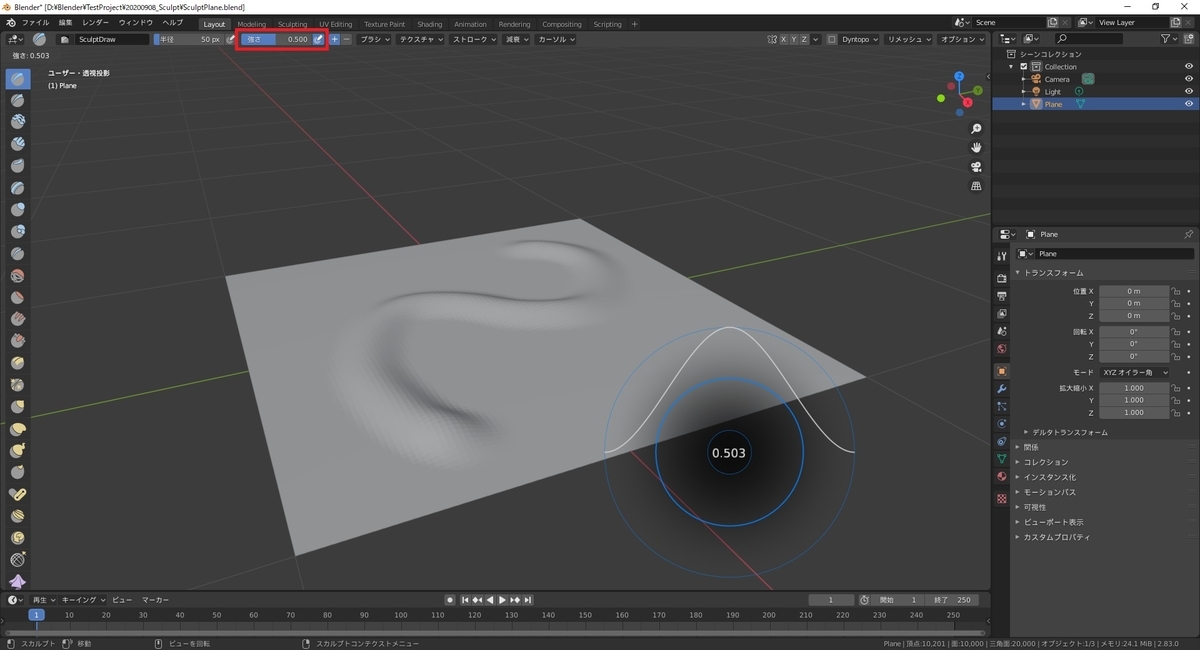Expand the コレクション panel

tap(1045, 462)
